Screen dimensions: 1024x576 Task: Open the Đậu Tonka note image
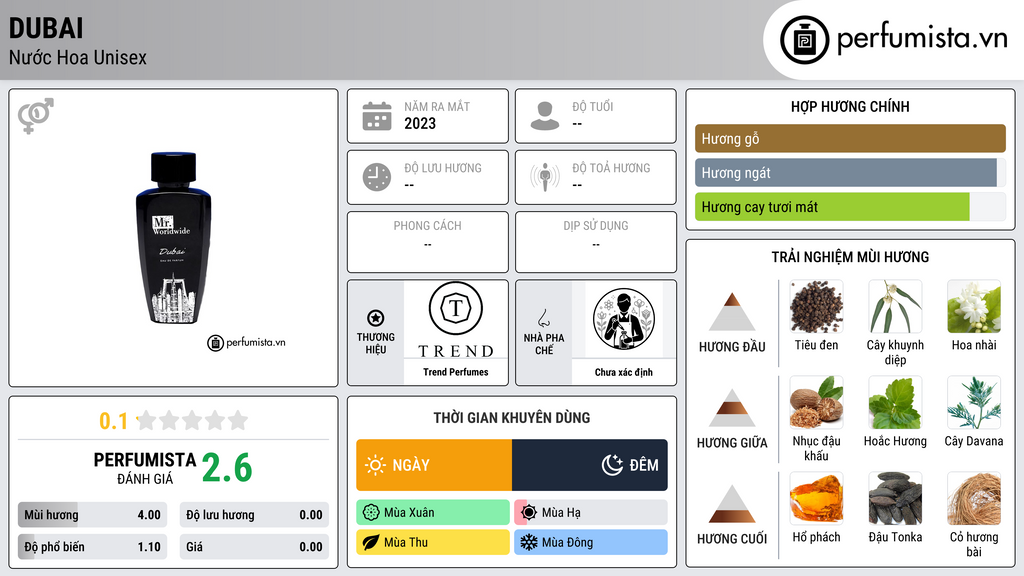tap(895, 499)
